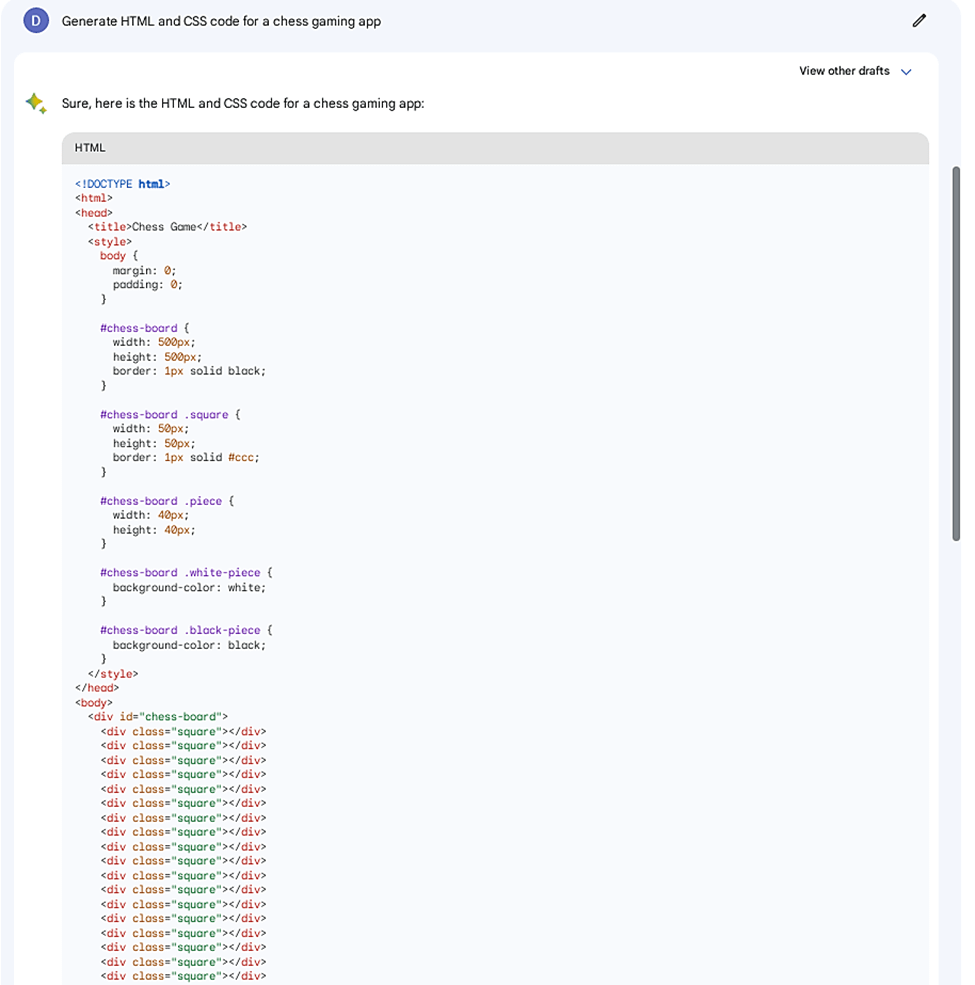Click the HTML label in the code header
The width and height of the screenshot is (975, 985).
pyautogui.click(x=90, y=148)
